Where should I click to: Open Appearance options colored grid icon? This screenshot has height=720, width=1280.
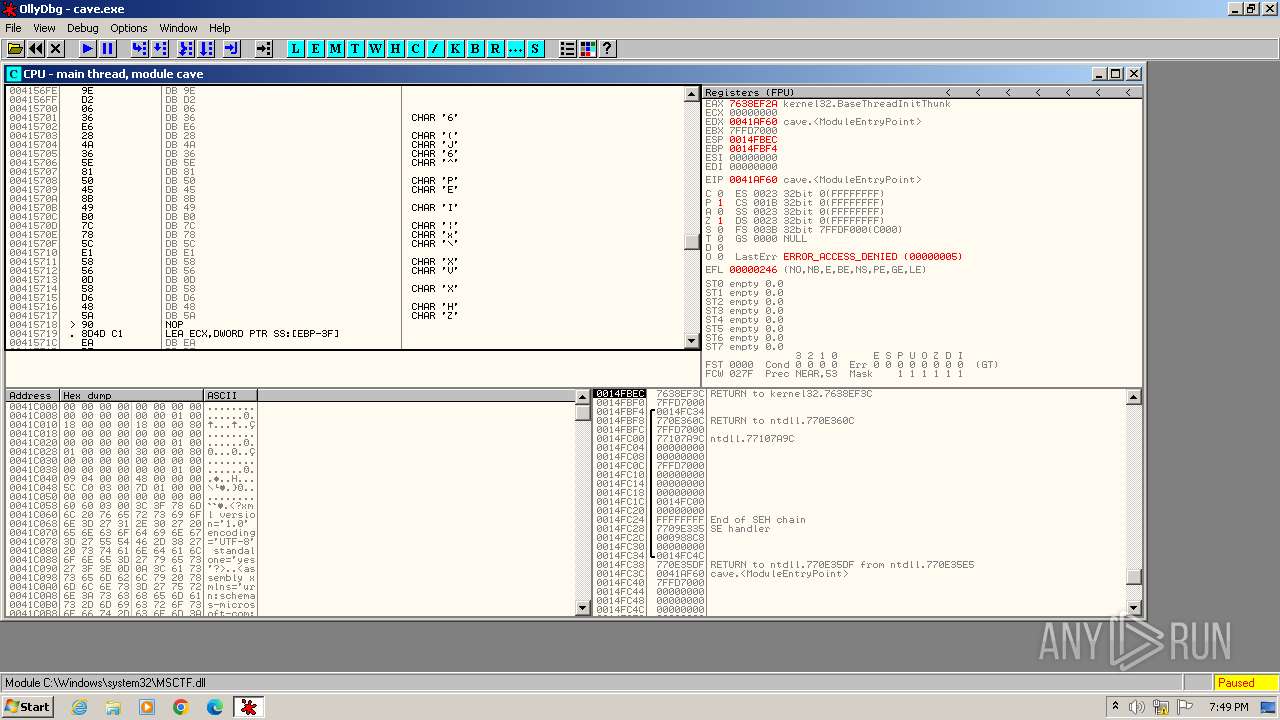[588, 48]
